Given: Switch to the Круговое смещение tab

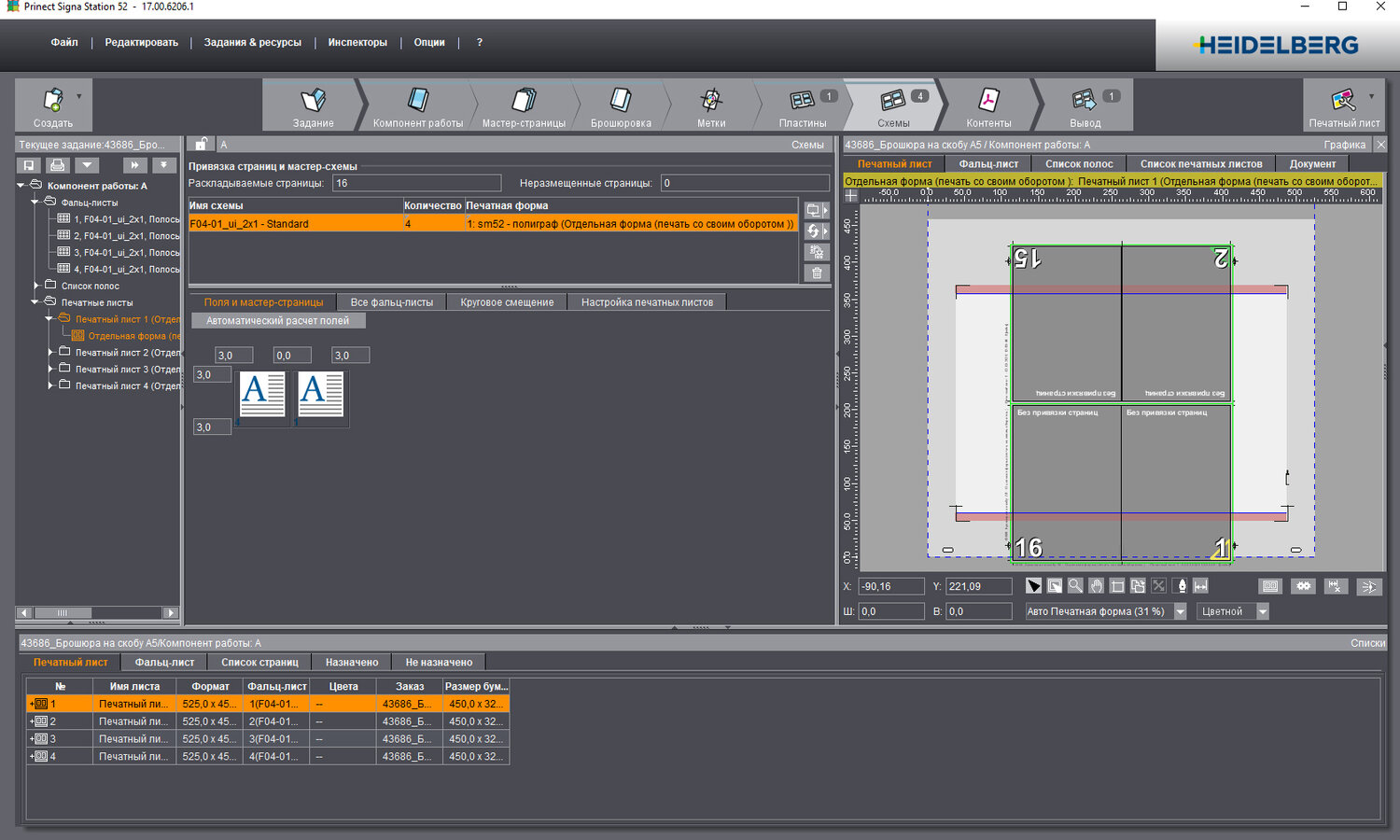Looking at the screenshot, I should (507, 302).
